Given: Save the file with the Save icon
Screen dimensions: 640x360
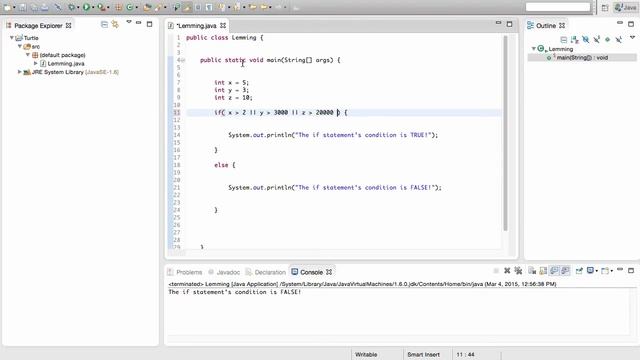Looking at the screenshot, I should (x=22, y=7).
